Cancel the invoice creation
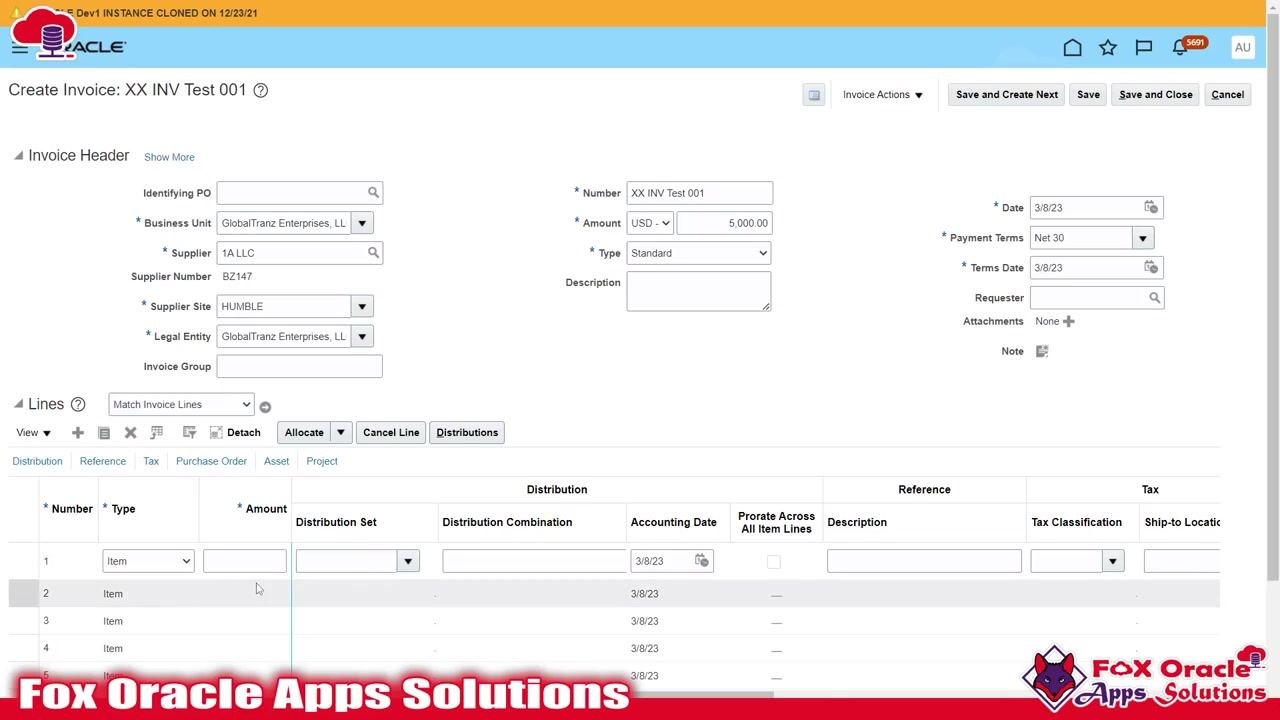 [1228, 95]
